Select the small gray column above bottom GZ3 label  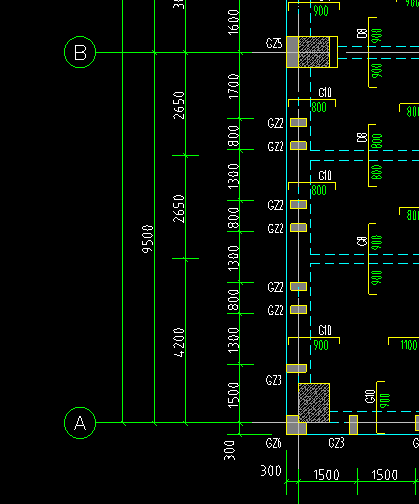[353, 425]
